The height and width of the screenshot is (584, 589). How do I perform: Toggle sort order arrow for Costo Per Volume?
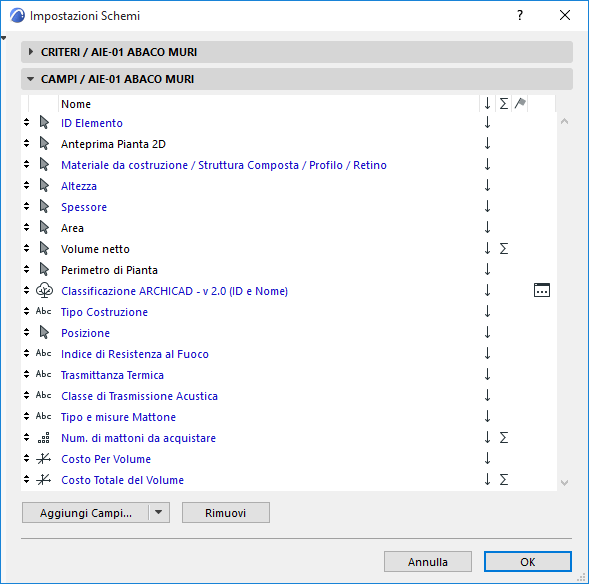pos(487,459)
